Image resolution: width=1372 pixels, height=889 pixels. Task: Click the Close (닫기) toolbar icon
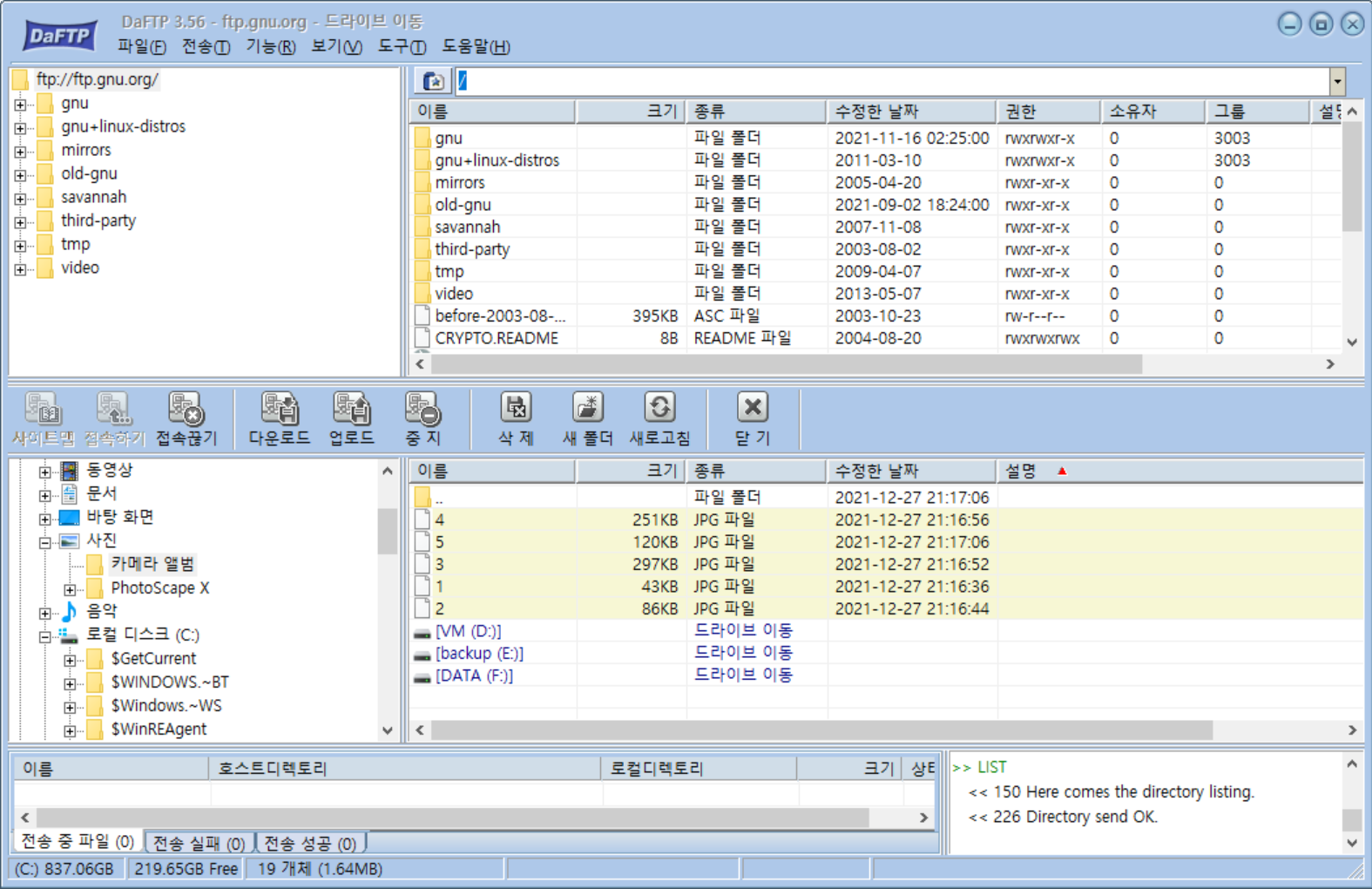click(753, 408)
